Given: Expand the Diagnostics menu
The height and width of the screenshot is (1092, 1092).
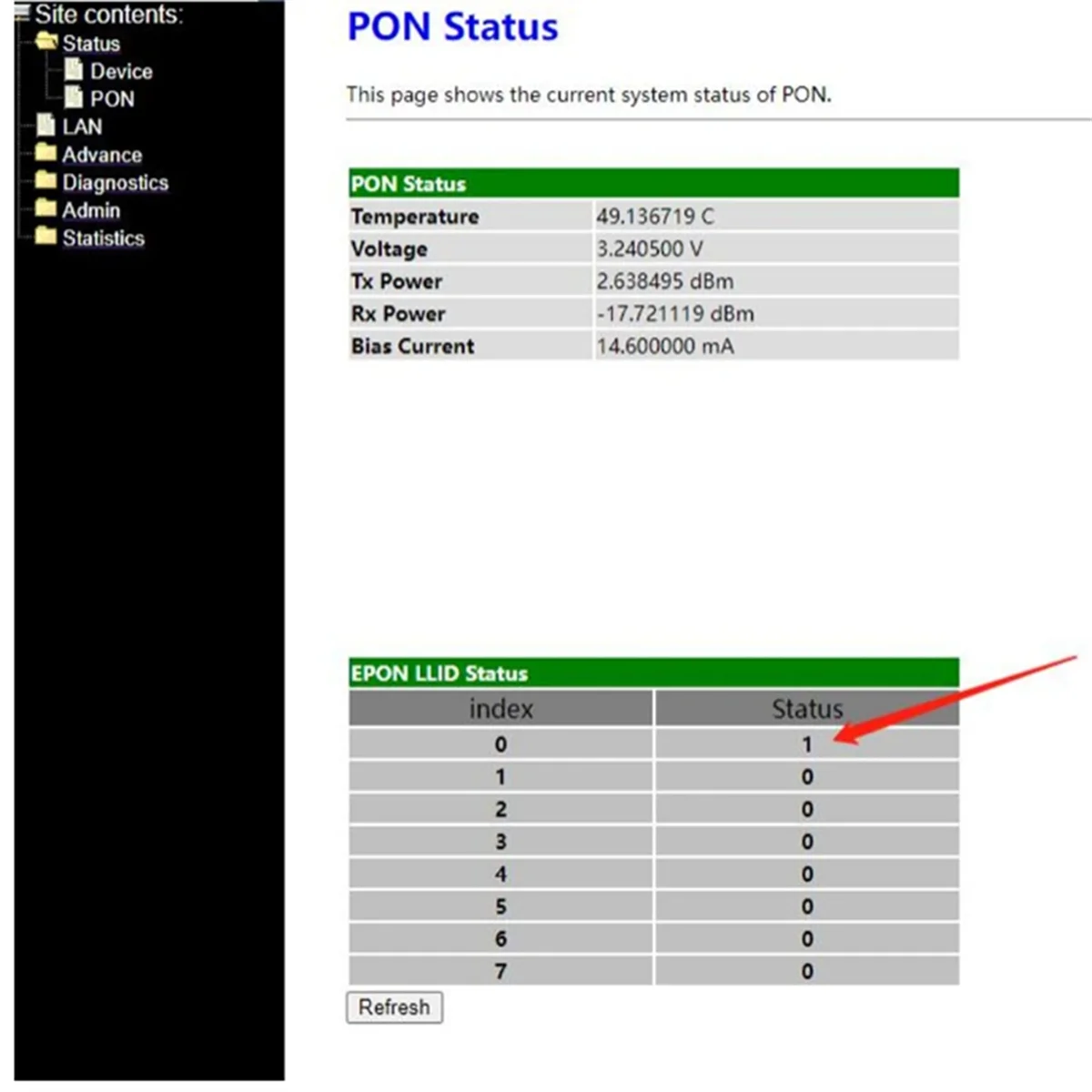Looking at the screenshot, I should pos(116,183).
